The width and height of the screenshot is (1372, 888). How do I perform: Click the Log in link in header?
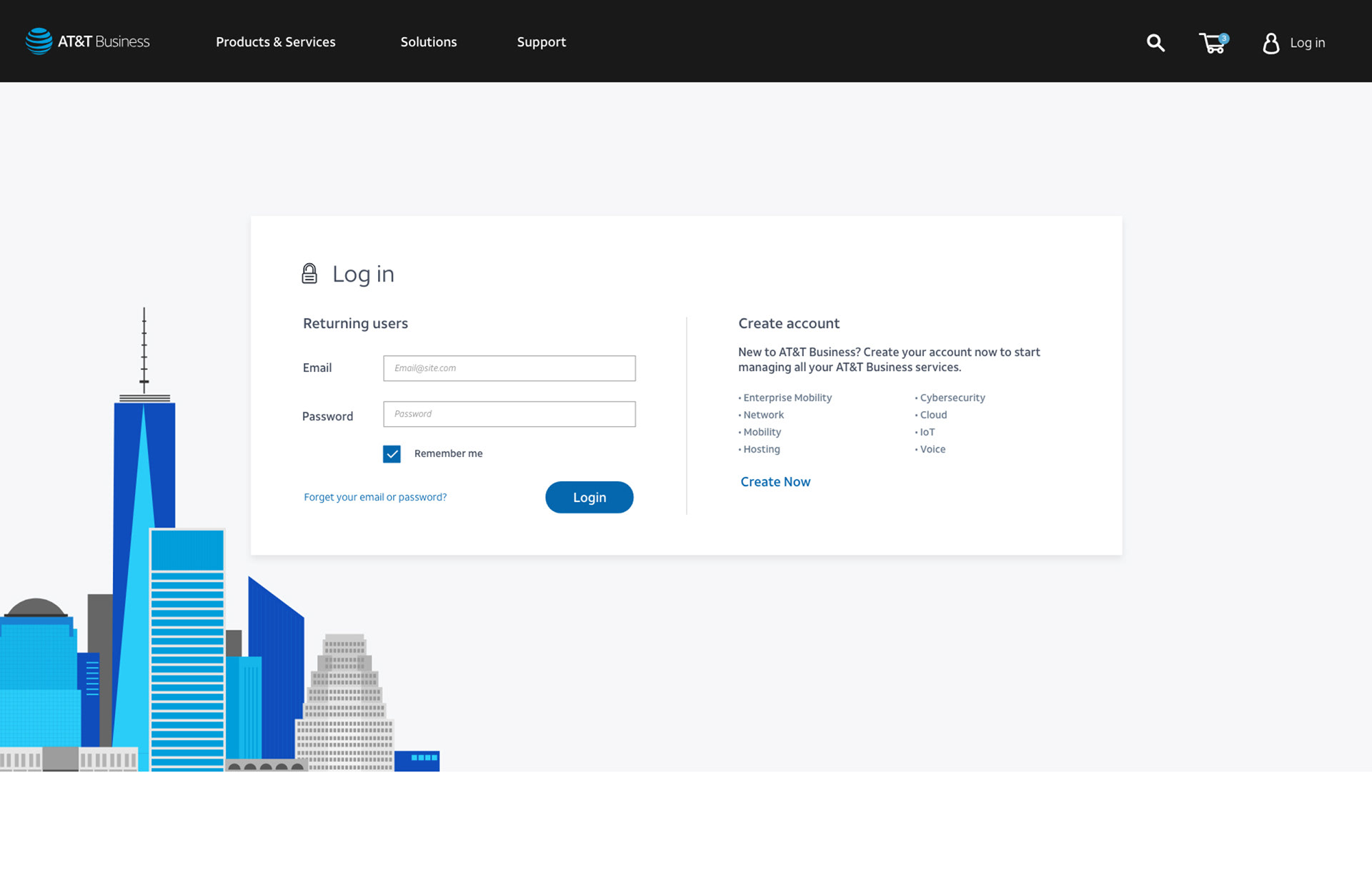1307,43
